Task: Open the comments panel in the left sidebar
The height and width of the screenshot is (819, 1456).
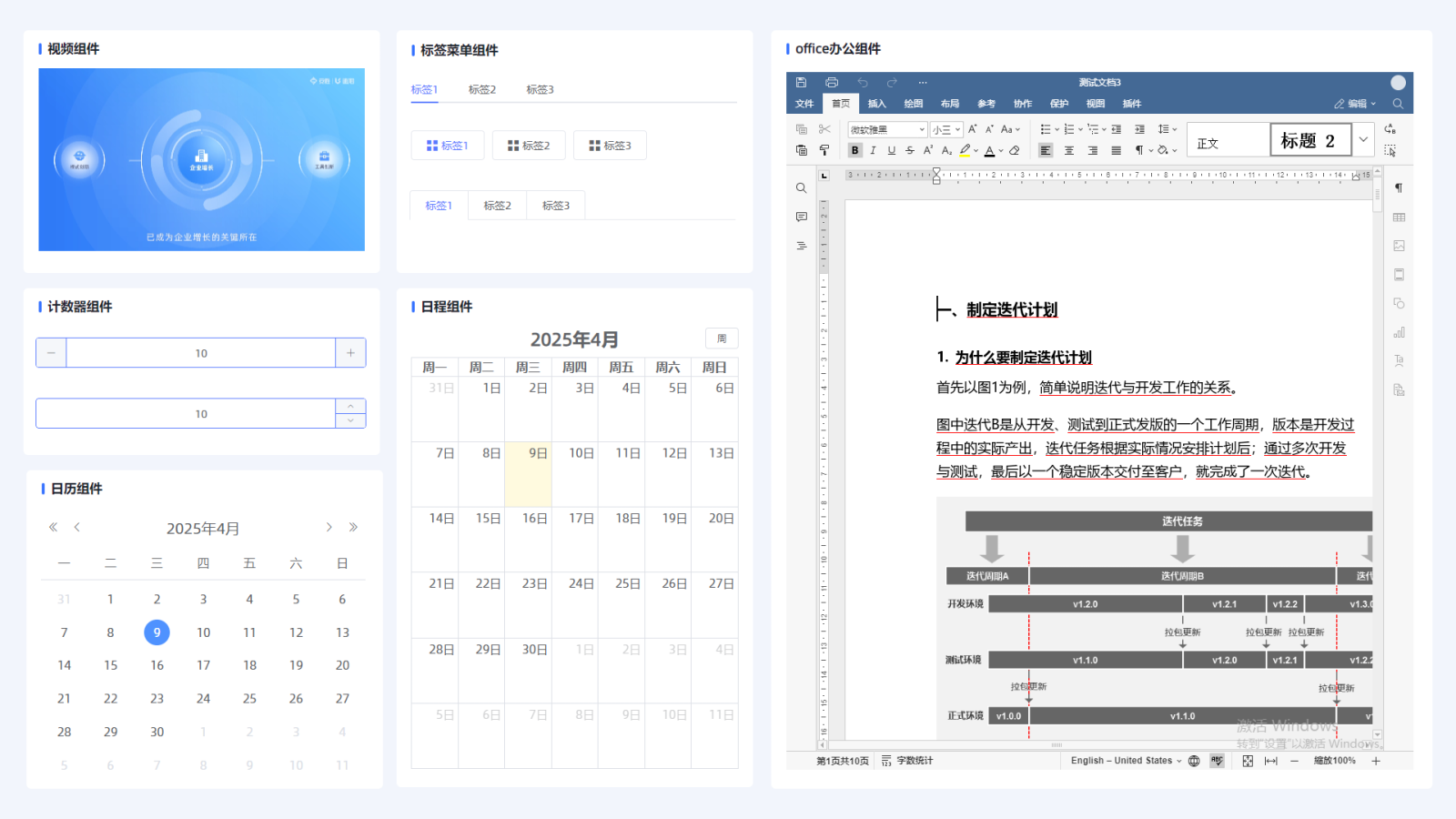Action: (801, 217)
